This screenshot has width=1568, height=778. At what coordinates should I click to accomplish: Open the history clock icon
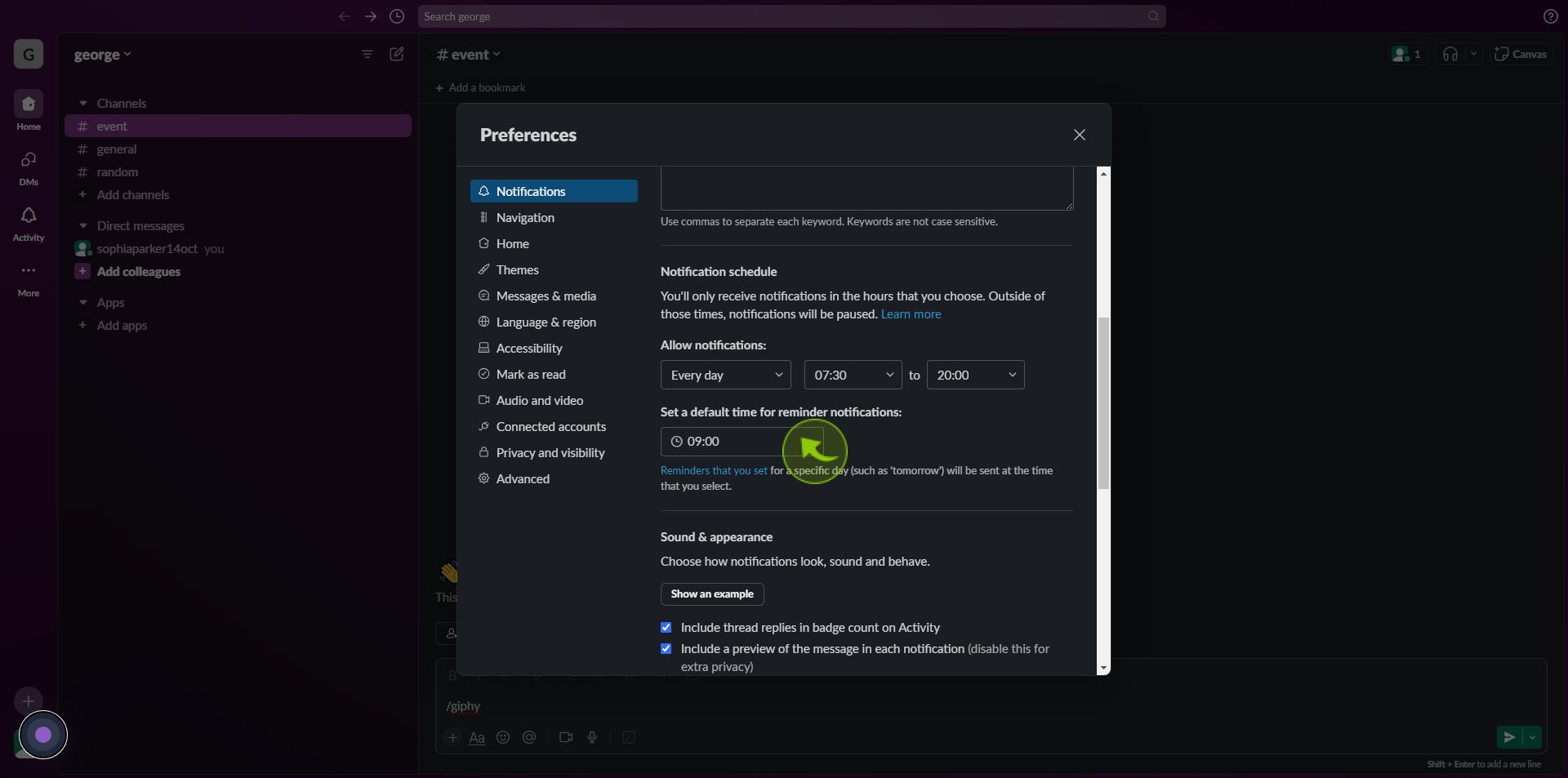point(397,16)
